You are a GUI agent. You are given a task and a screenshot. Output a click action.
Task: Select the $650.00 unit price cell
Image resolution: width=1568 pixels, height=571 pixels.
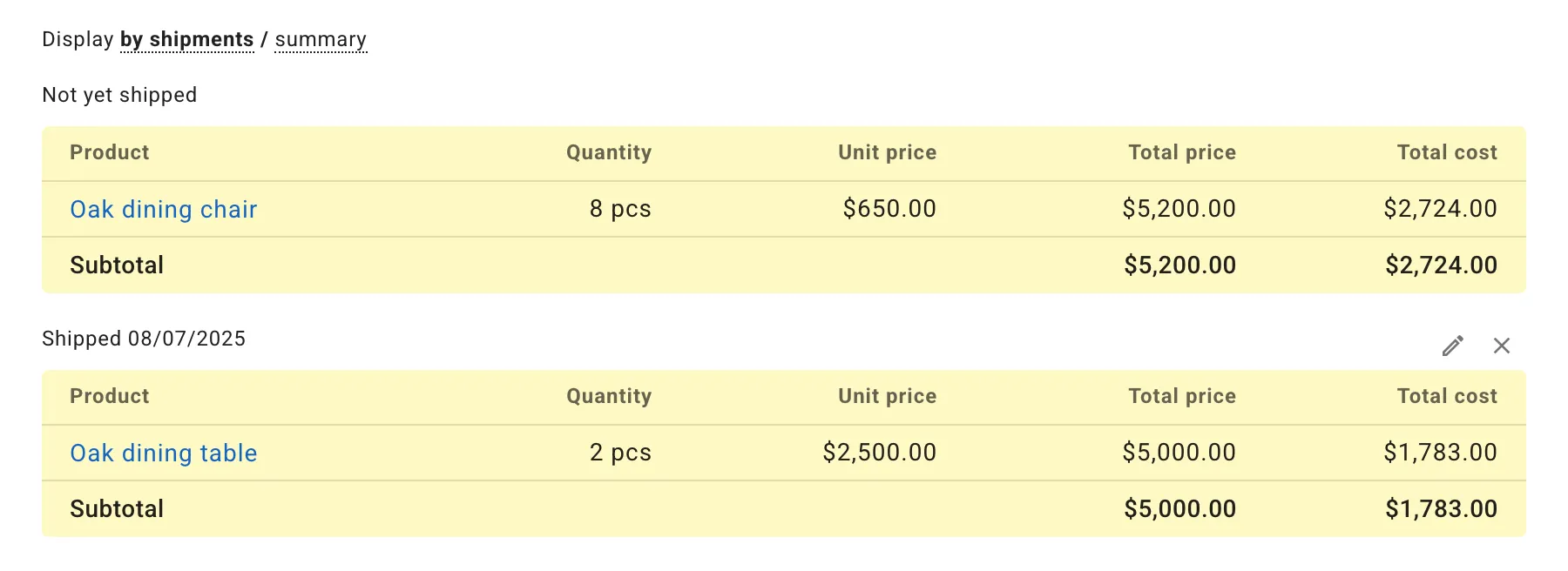click(x=889, y=209)
